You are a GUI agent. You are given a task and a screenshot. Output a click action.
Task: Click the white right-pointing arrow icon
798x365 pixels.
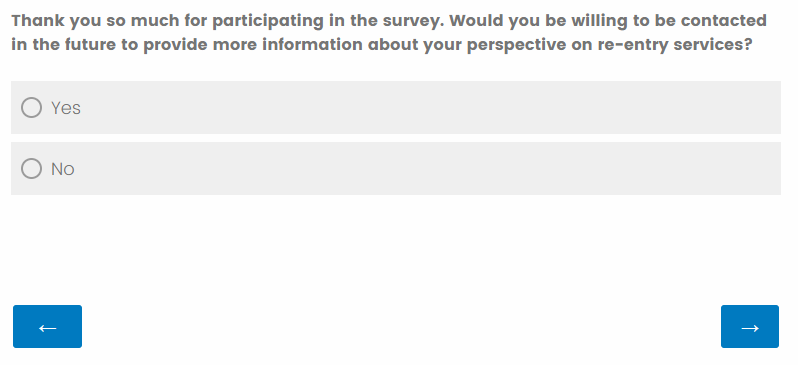pyautogui.click(x=750, y=328)
